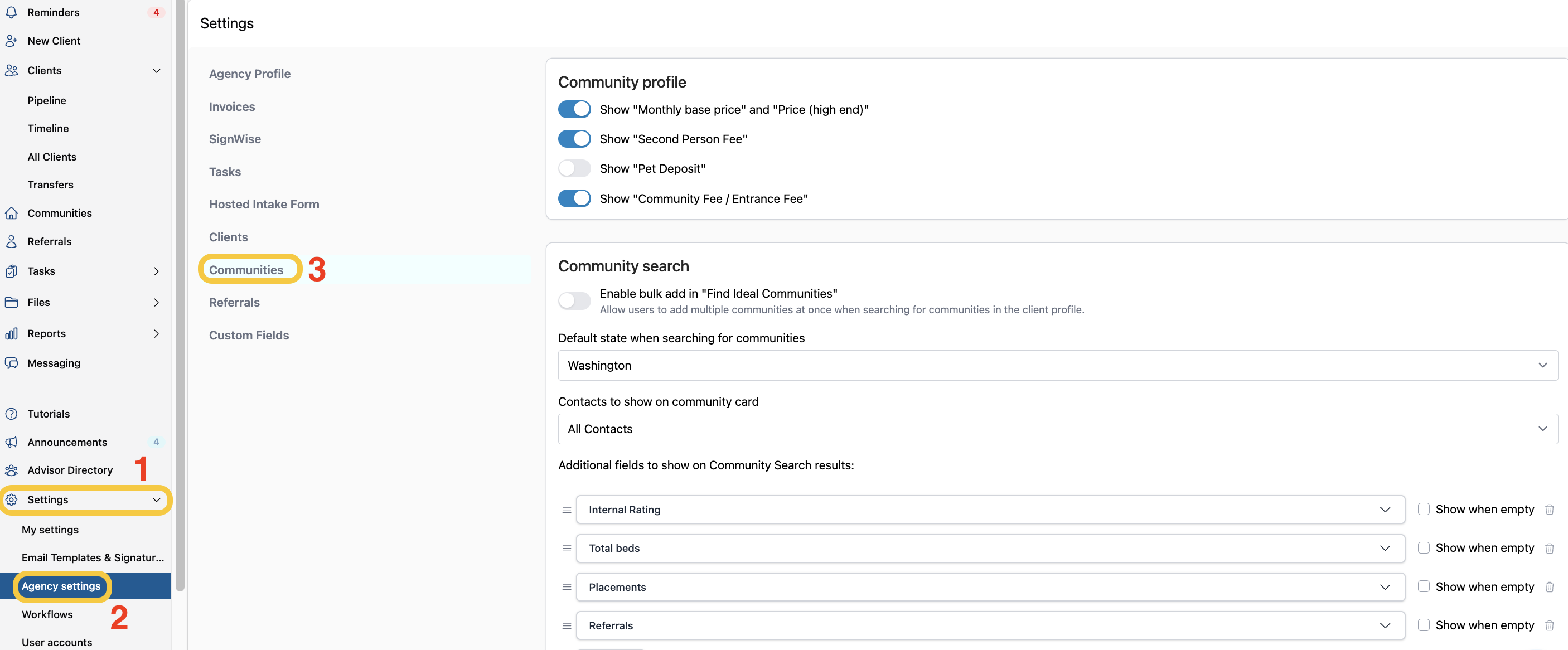1568x650 pixels.
Task: Delete the Internal Rating field with trash icon
Action: coord(1549,510)
